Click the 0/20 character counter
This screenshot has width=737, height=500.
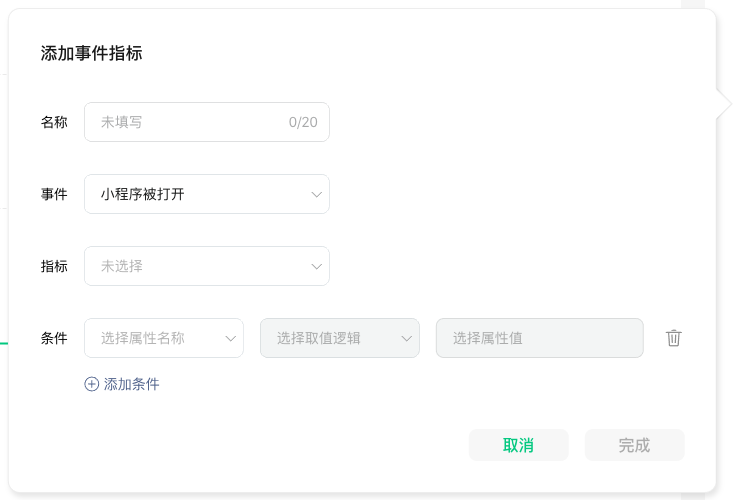pyautogui.click(x=303, y=122)
